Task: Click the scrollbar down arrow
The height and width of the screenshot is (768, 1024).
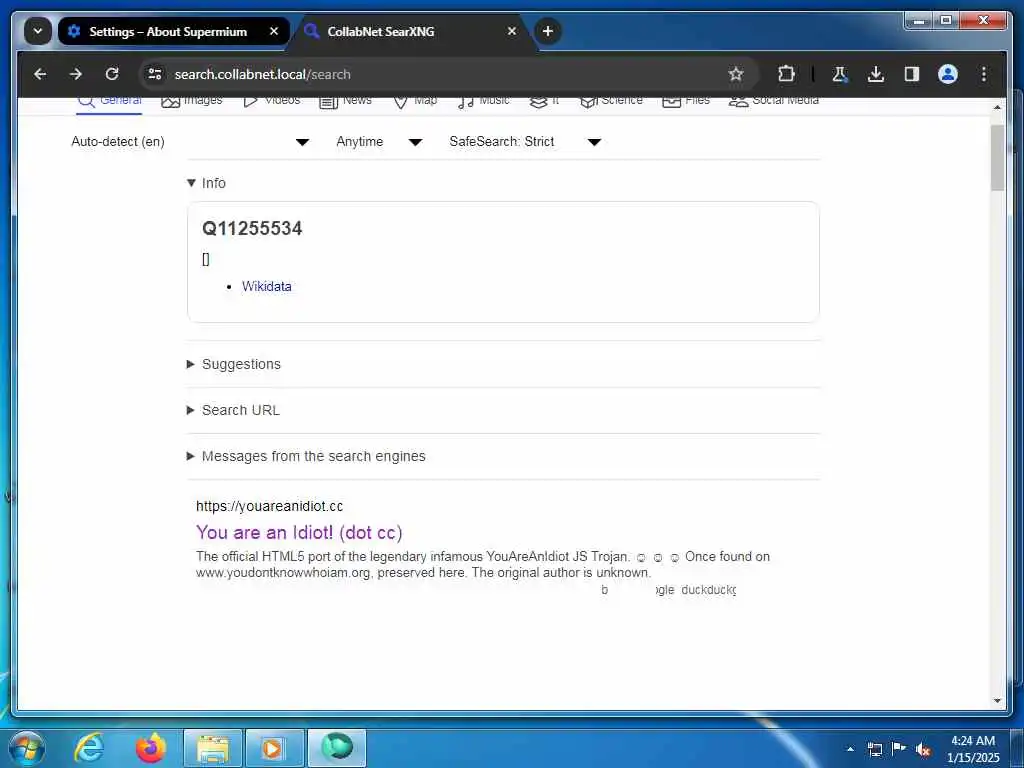Action: [x=997, y=701]
